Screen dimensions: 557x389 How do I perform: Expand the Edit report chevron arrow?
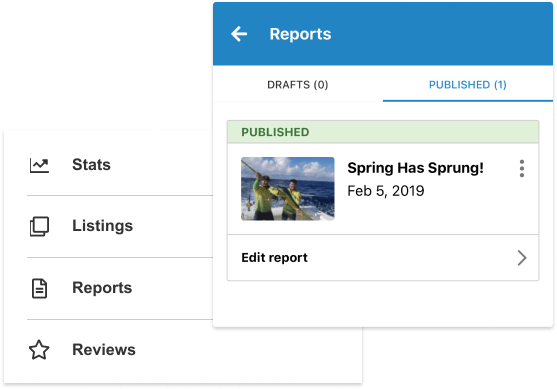(521, 258)
